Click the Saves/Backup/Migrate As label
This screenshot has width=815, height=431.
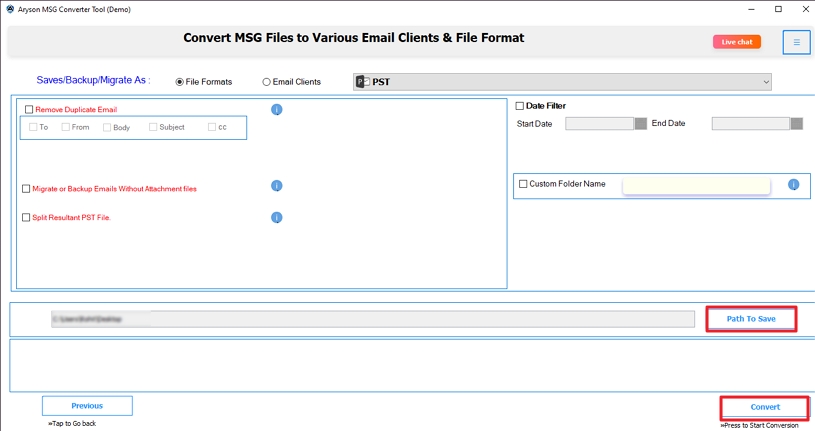tap(93, 80)
